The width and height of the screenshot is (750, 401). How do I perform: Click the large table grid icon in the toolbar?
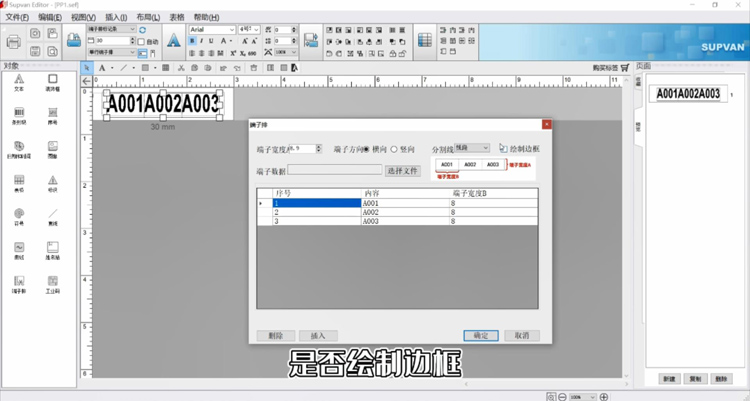pos(425,41)
